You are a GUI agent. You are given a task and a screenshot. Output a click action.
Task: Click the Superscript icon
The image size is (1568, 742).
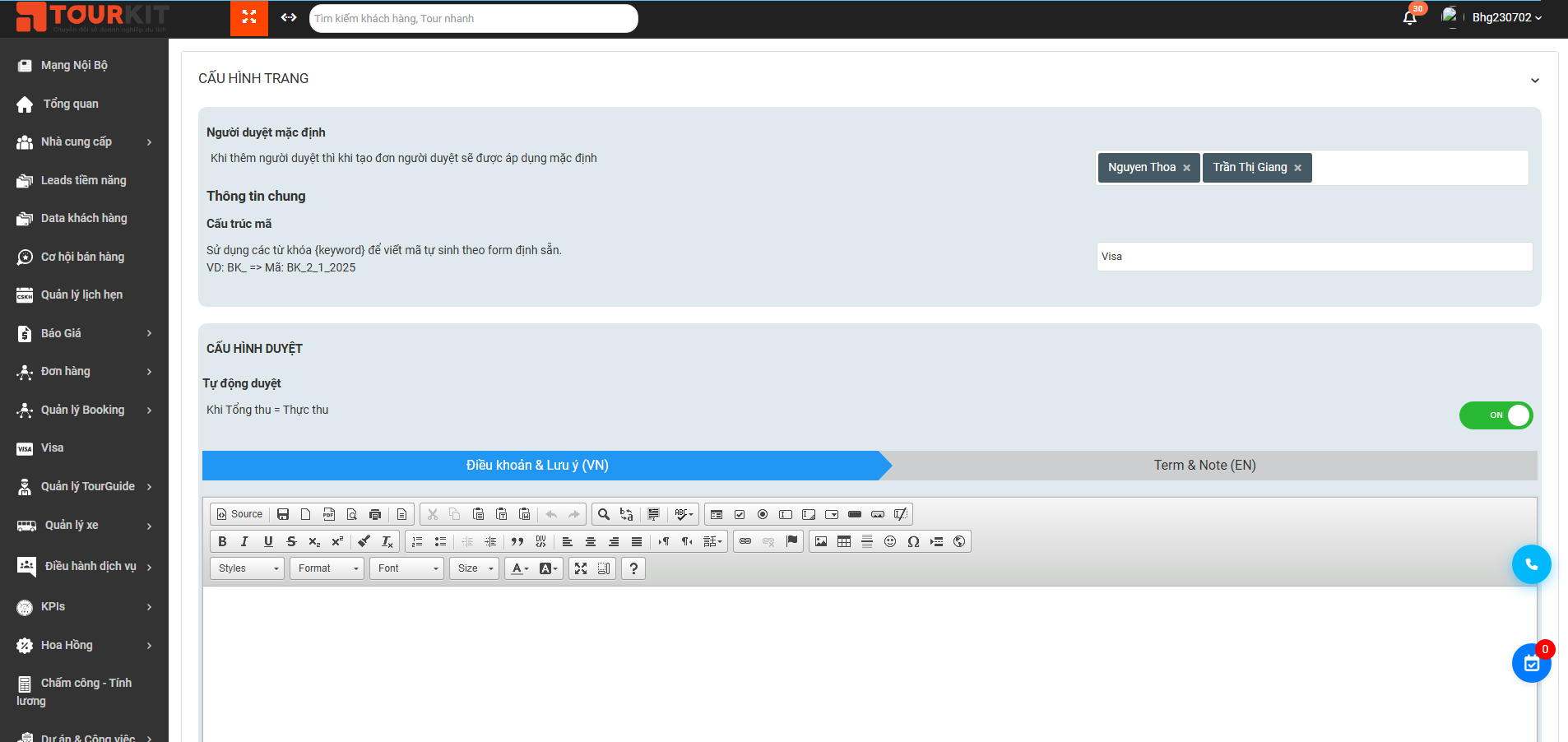[x=337, y=541]
